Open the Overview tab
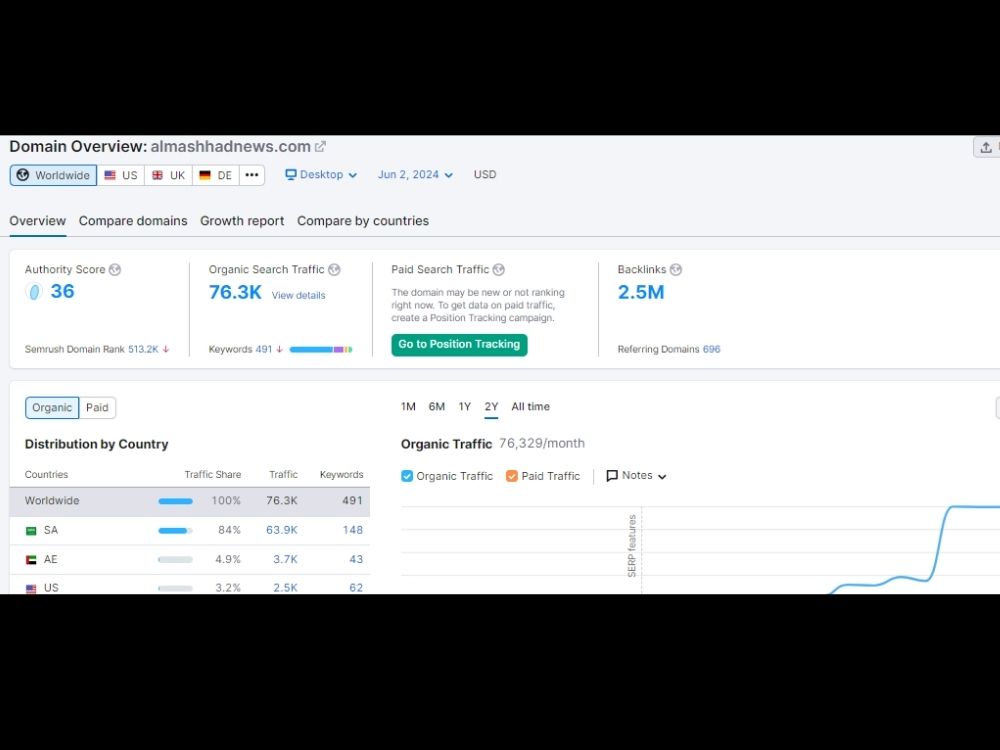Viewport: 1000px width, 750px height. point(38,221)
